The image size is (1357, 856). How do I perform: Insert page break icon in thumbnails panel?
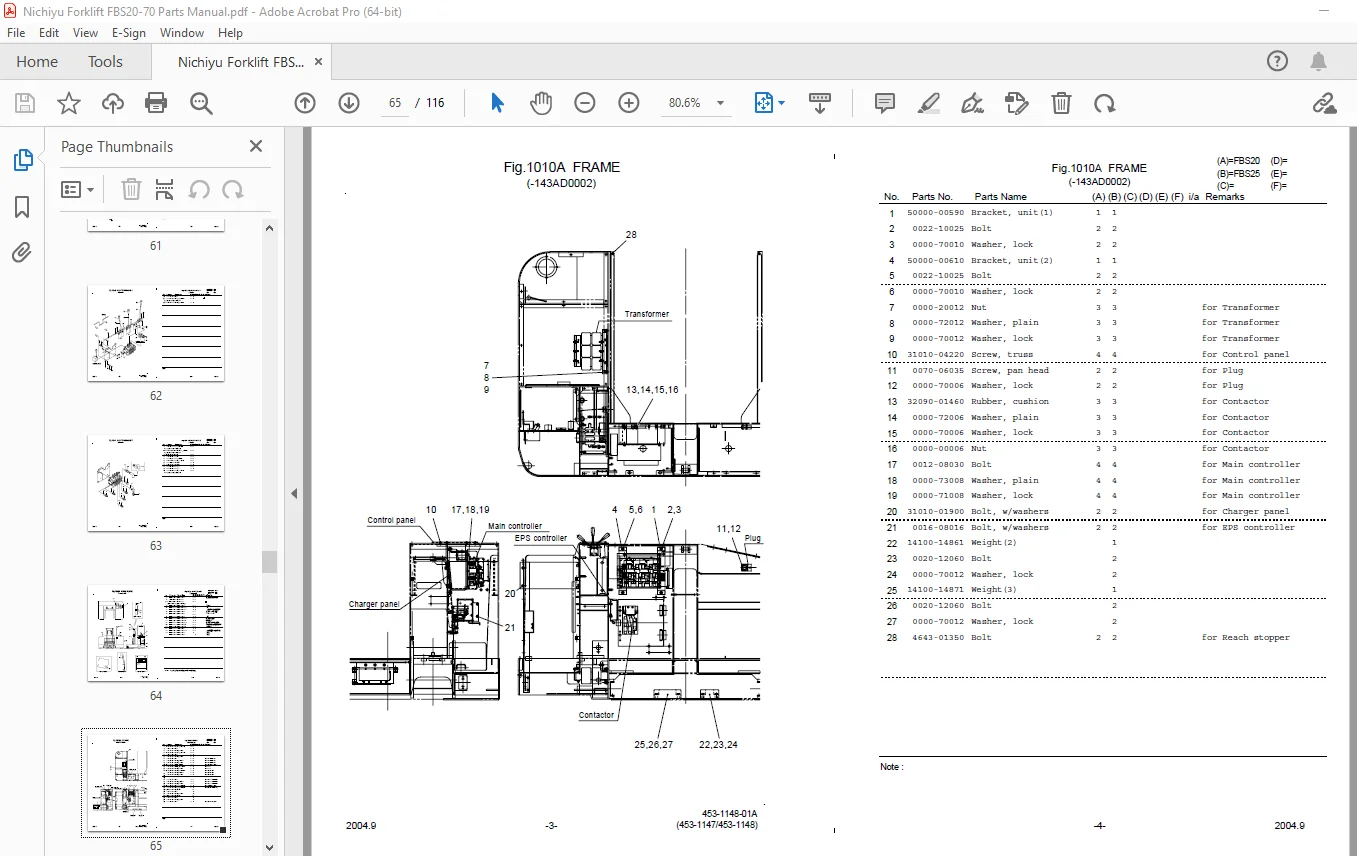pyautogui.click(x=165, y=189)
